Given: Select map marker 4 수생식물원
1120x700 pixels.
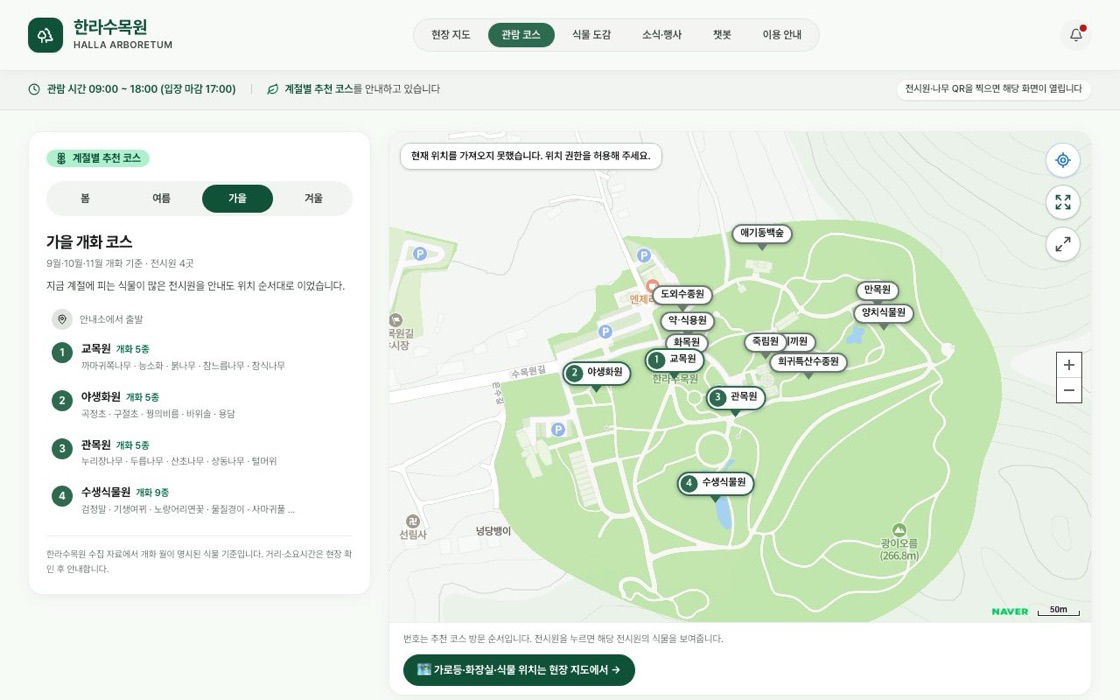Looking at the screenshot, I should tap(716, 484).
